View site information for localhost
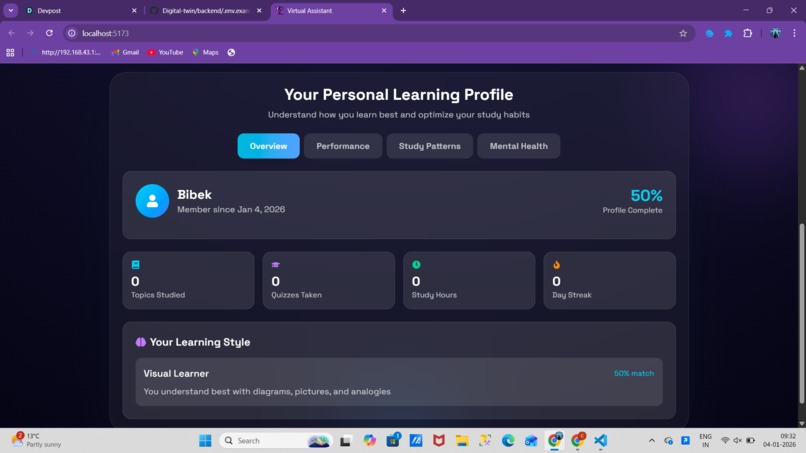The width and height of the screenshot is (806, 453). [72, 33]
